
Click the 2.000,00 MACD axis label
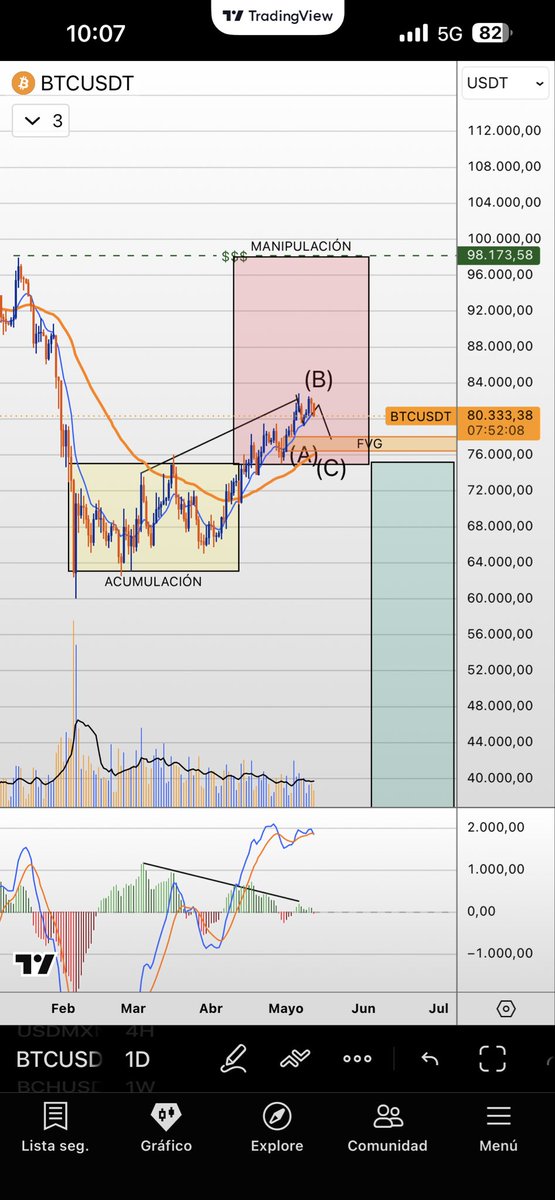point(496,827)
